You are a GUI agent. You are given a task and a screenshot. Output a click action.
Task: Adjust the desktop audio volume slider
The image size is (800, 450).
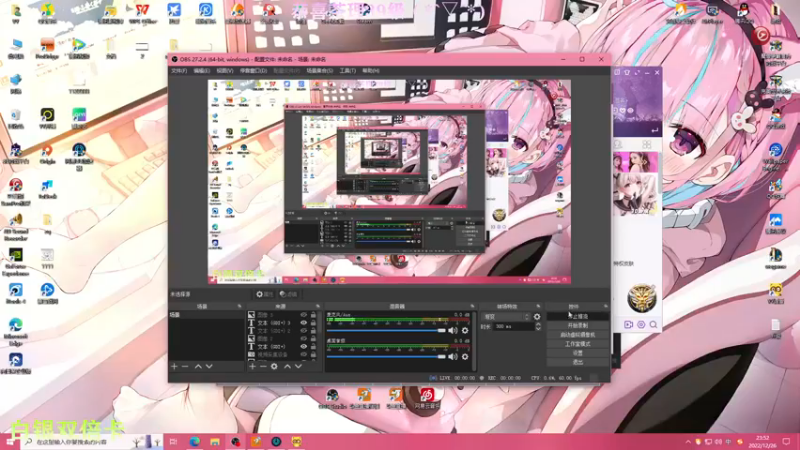point(386,357)
